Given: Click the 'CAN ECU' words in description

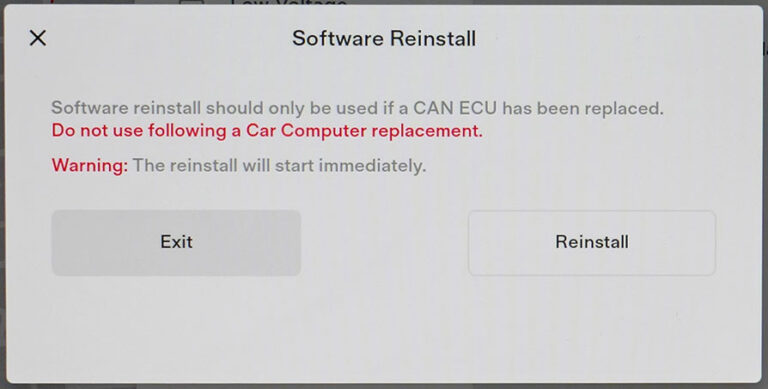Looking at the screenshot, I should pos(455,108).
